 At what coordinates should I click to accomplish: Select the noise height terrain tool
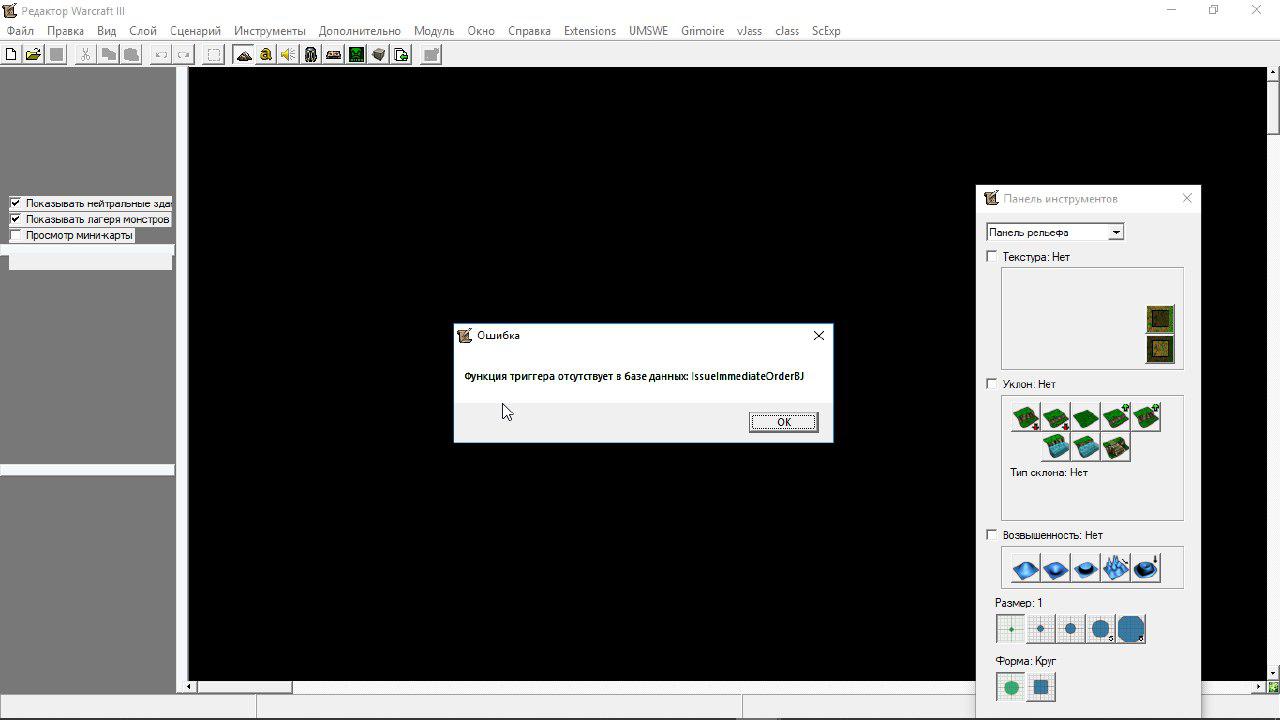(x=1116, y=569)
